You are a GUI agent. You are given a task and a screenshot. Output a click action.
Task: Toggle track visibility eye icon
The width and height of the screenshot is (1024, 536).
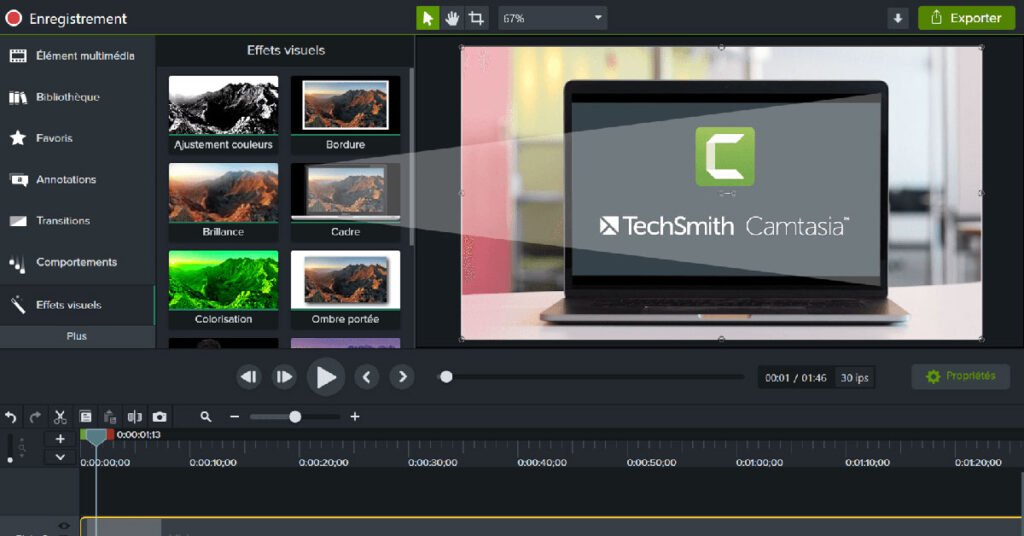63,526
